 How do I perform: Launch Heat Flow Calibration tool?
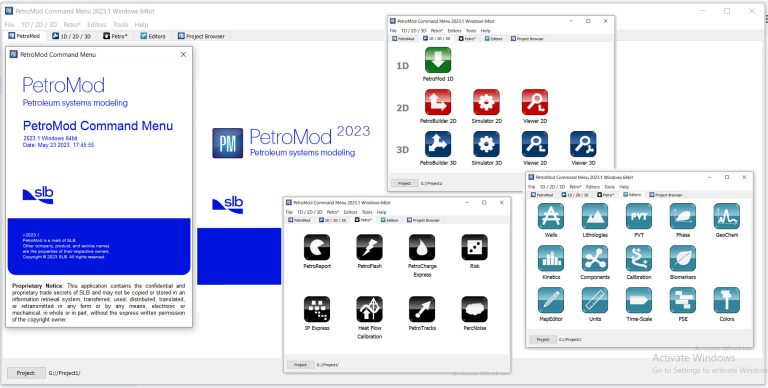click(x=369, y=310)
